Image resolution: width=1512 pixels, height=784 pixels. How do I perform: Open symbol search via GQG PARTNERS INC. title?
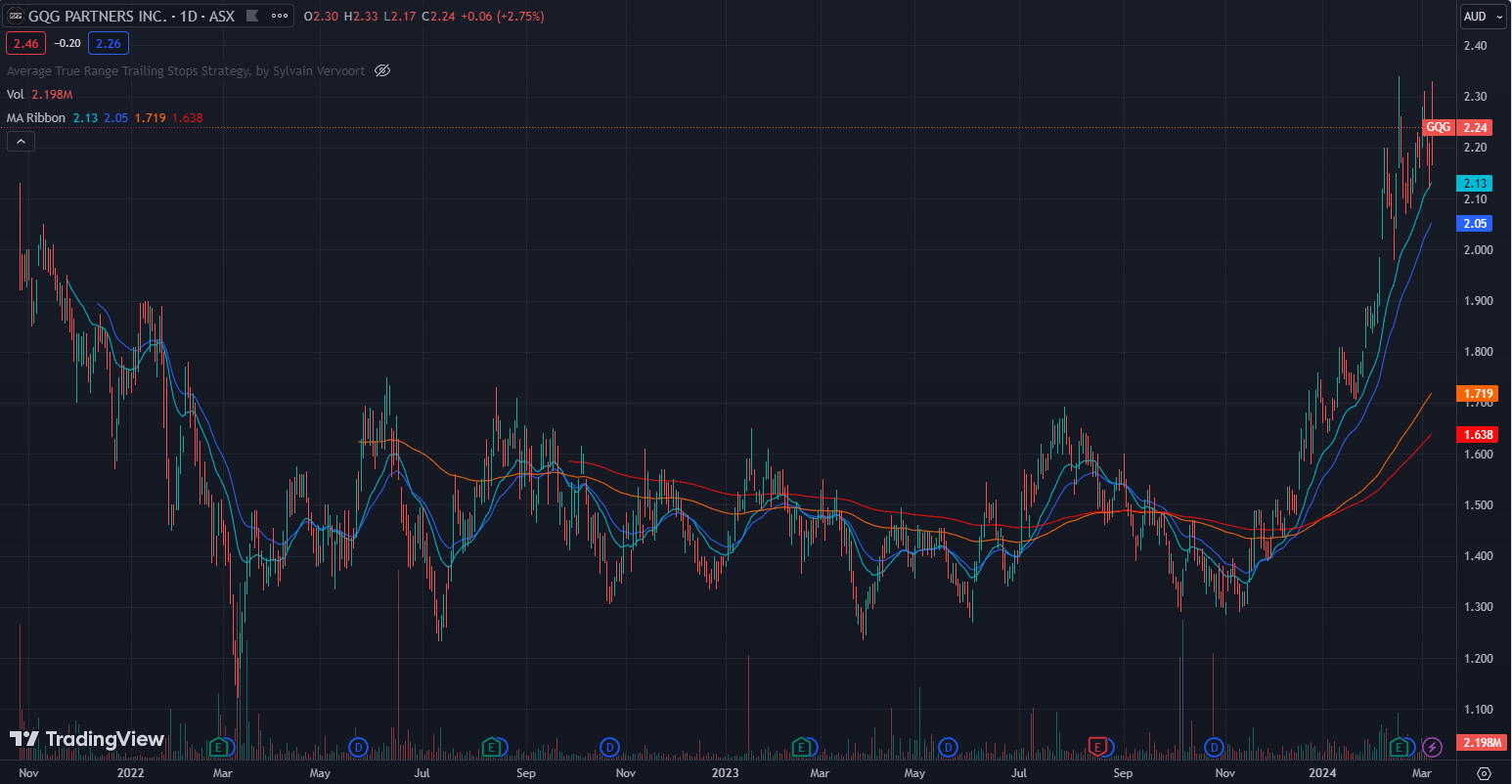[x=131, y=16]
